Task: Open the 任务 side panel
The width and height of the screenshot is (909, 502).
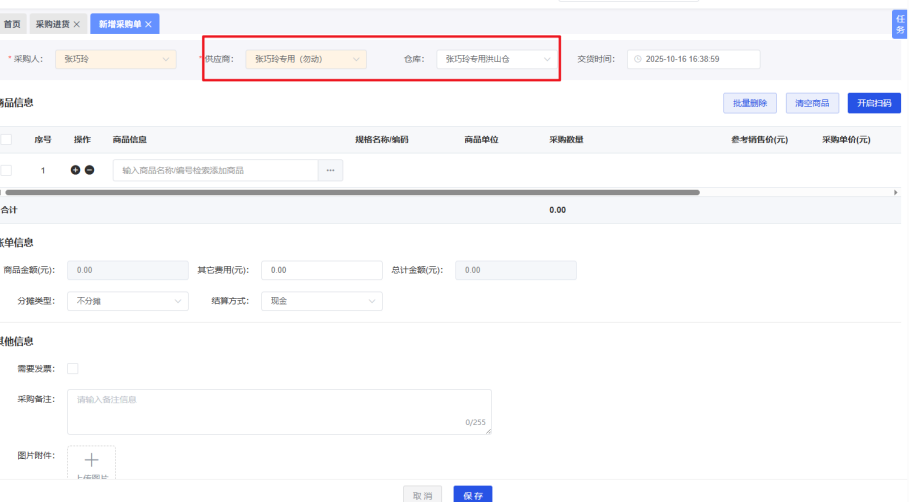Action: click(900, 24)
